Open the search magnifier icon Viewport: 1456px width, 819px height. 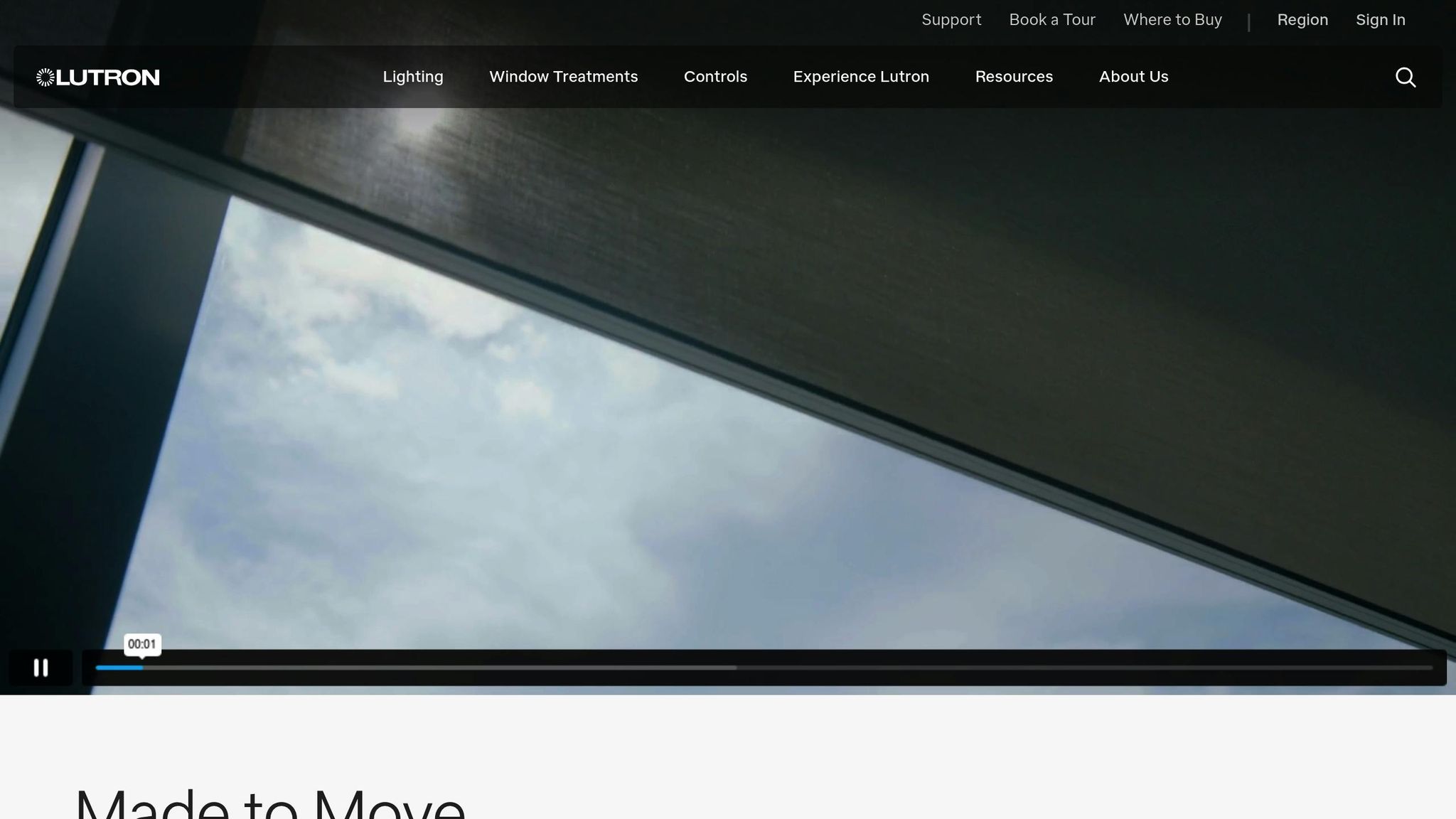tap(1405, 77)
